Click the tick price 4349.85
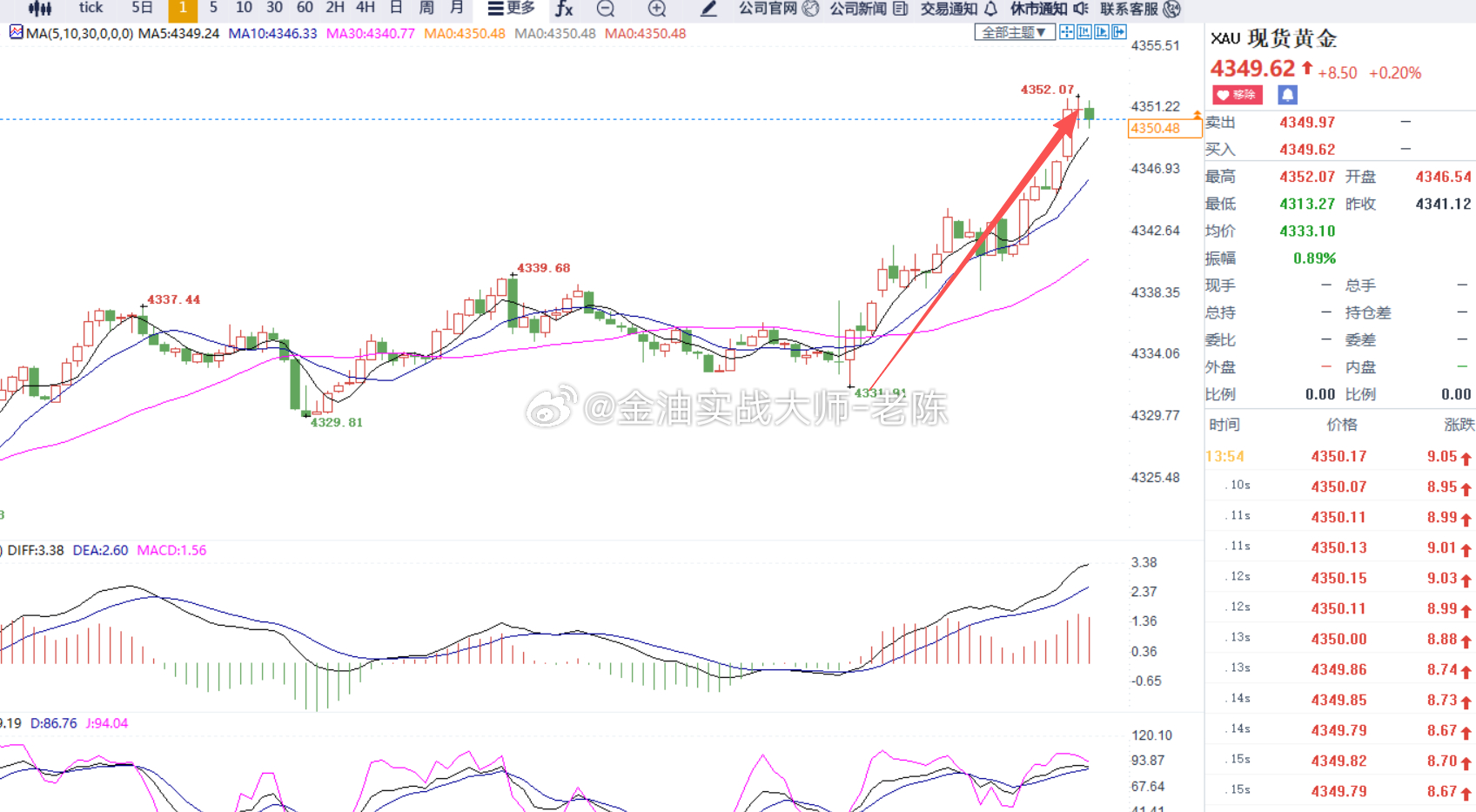Image resolution: width=1476 pixels, height=812 pixels. pyautogui.click(x=1338, y=700)
